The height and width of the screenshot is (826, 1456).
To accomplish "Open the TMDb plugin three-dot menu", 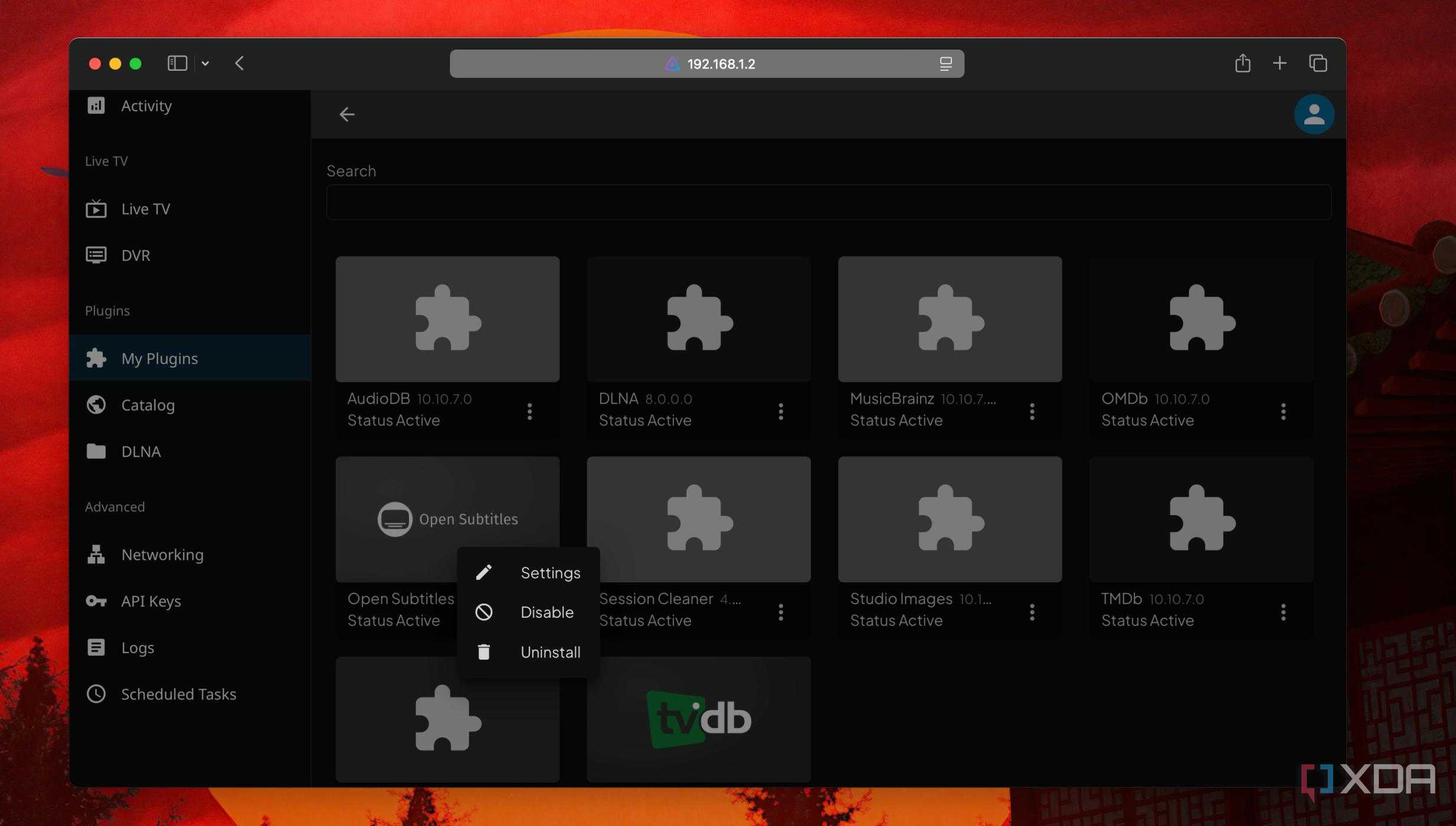I will 1283,612.
